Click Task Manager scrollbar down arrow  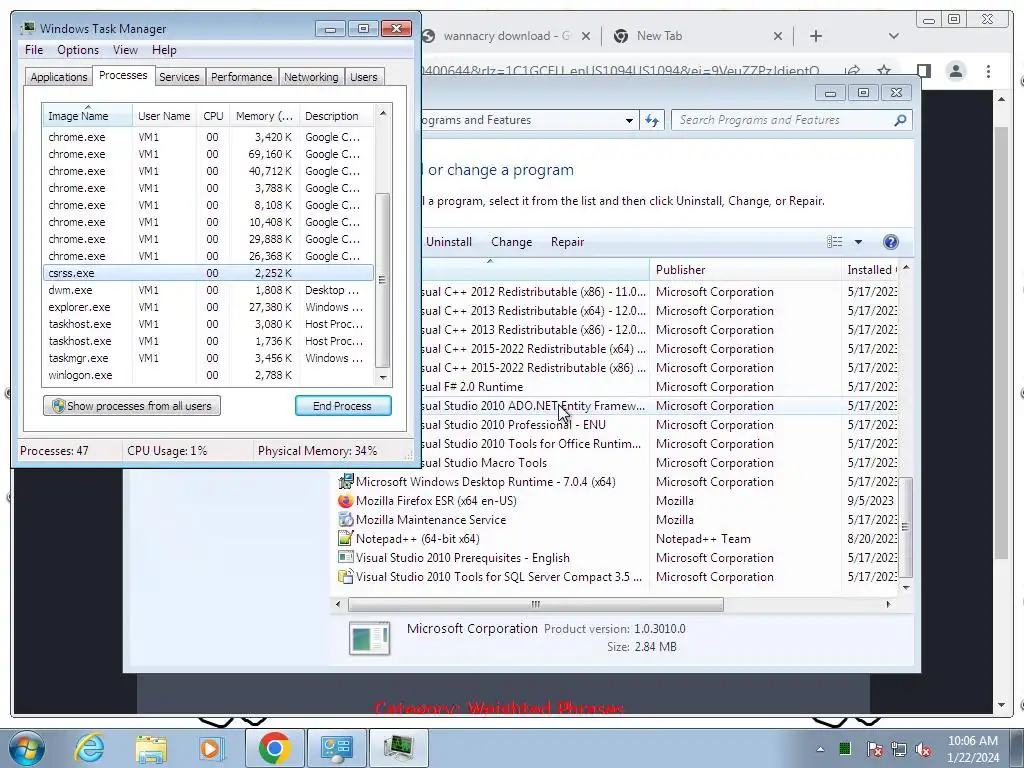click(x=383, y=377)
